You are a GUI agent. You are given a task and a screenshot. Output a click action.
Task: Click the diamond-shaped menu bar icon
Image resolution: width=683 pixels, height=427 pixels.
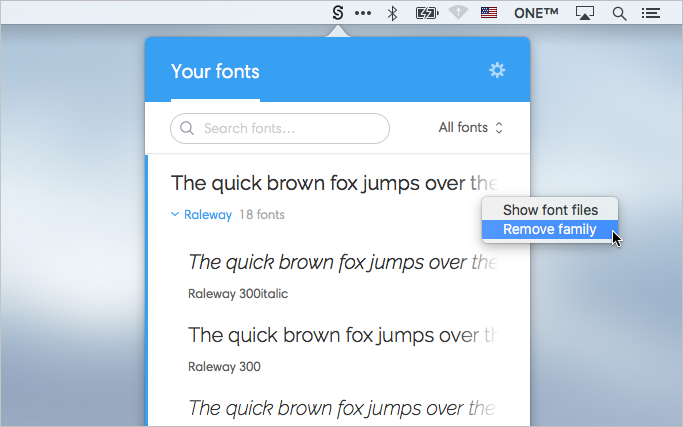[458, 13]
